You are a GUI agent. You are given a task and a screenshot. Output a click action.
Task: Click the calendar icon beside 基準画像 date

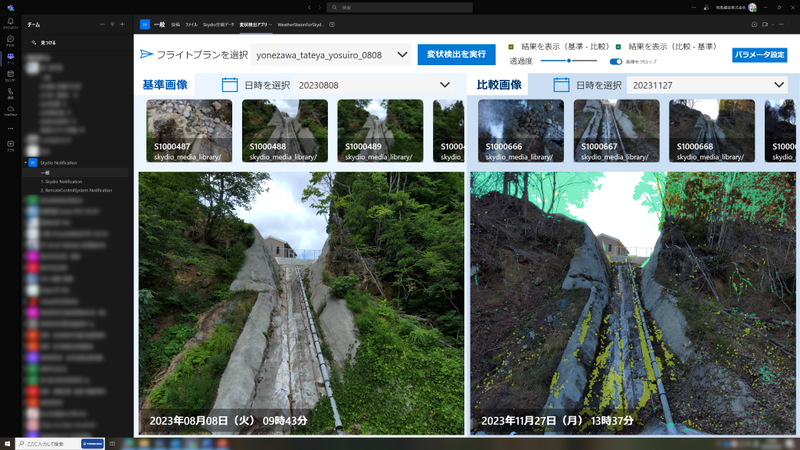[229, 85]
